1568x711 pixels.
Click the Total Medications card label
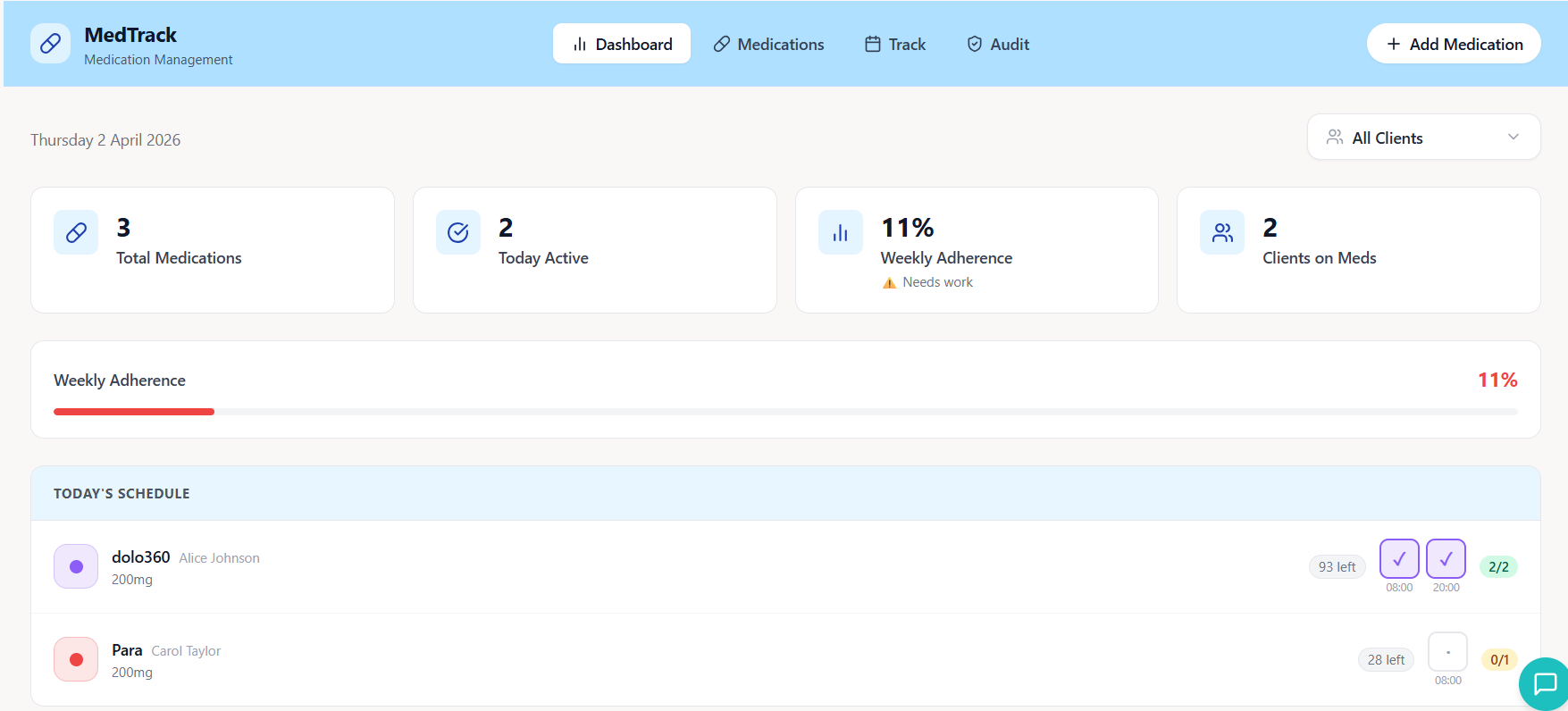pyautogui.click(x=179, y=257)
